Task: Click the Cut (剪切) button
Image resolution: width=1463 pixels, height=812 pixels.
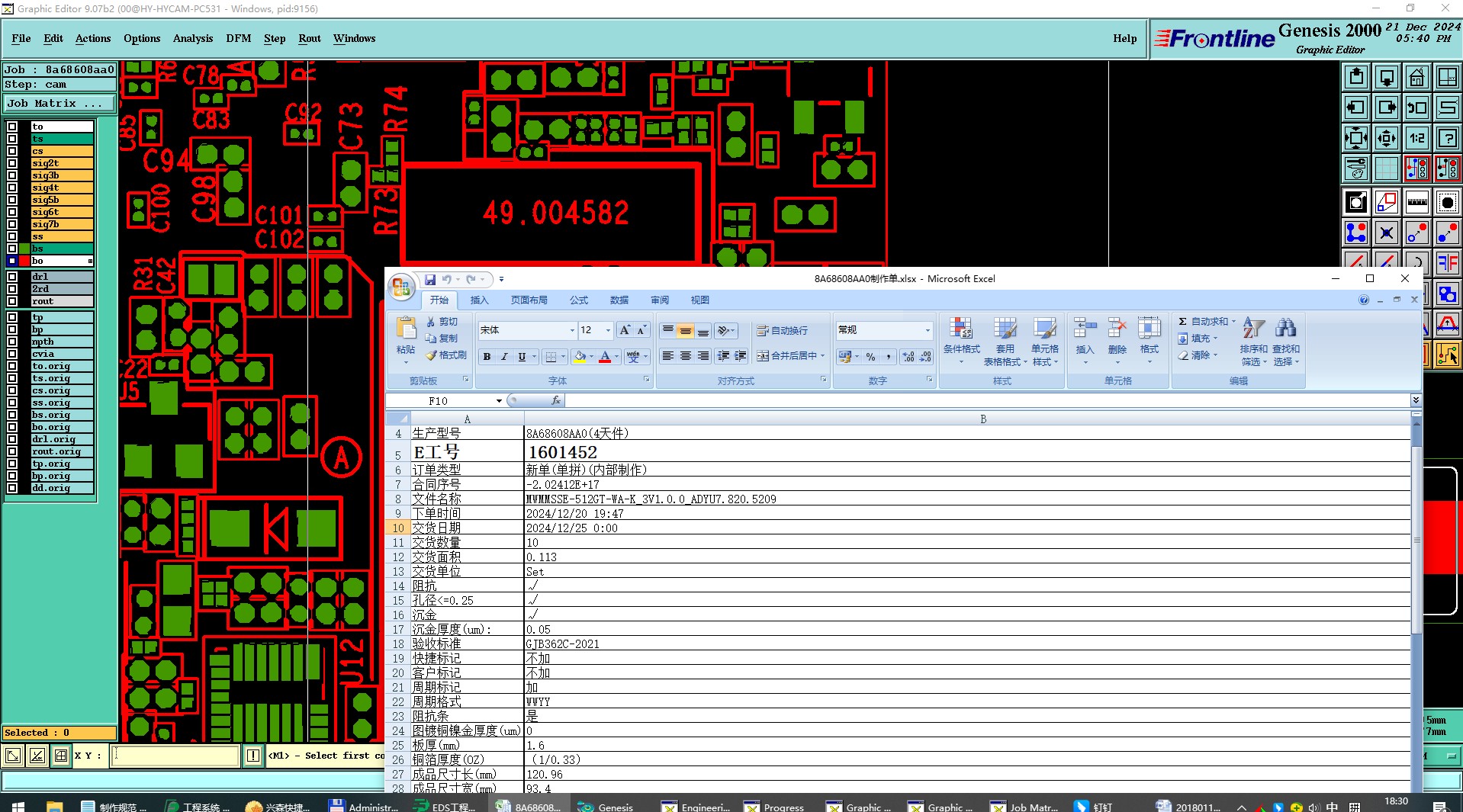Action: click(x=442, y=322)
